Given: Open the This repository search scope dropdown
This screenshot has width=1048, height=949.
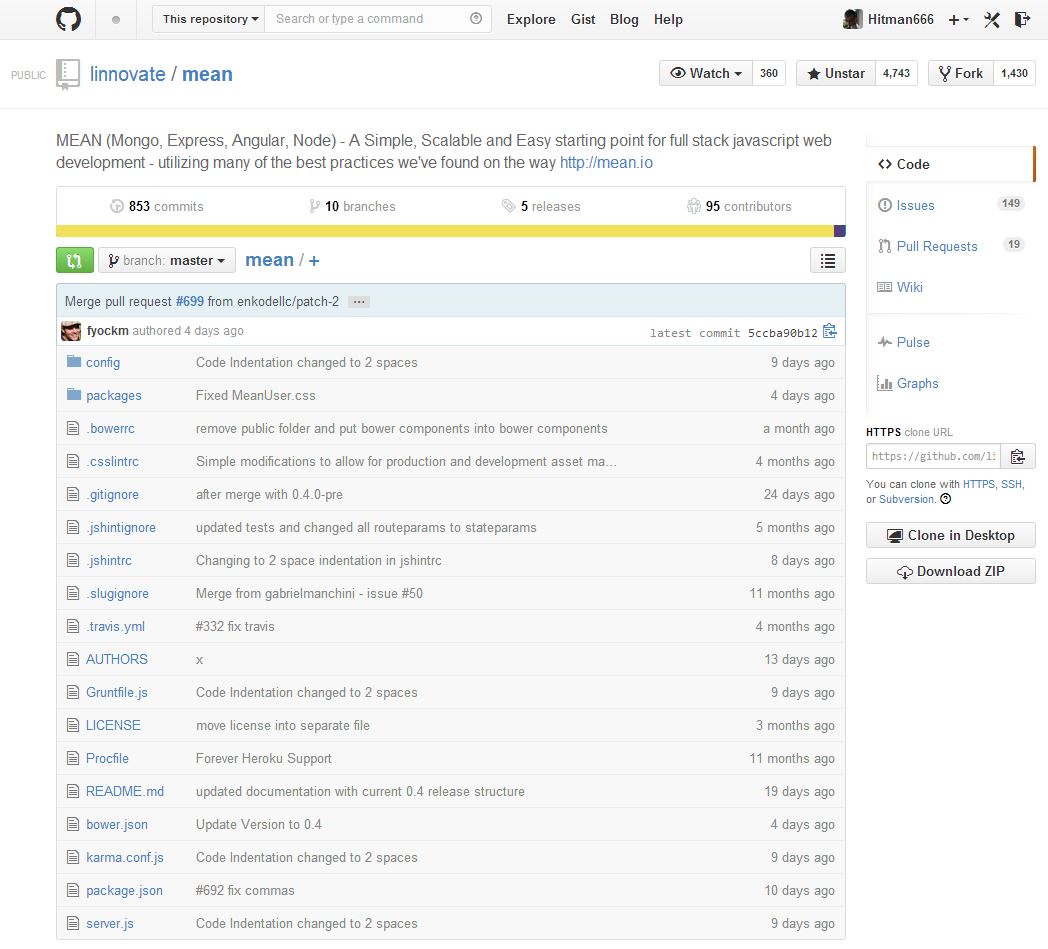Looking at the screenshot, I should tap(209, 19).
